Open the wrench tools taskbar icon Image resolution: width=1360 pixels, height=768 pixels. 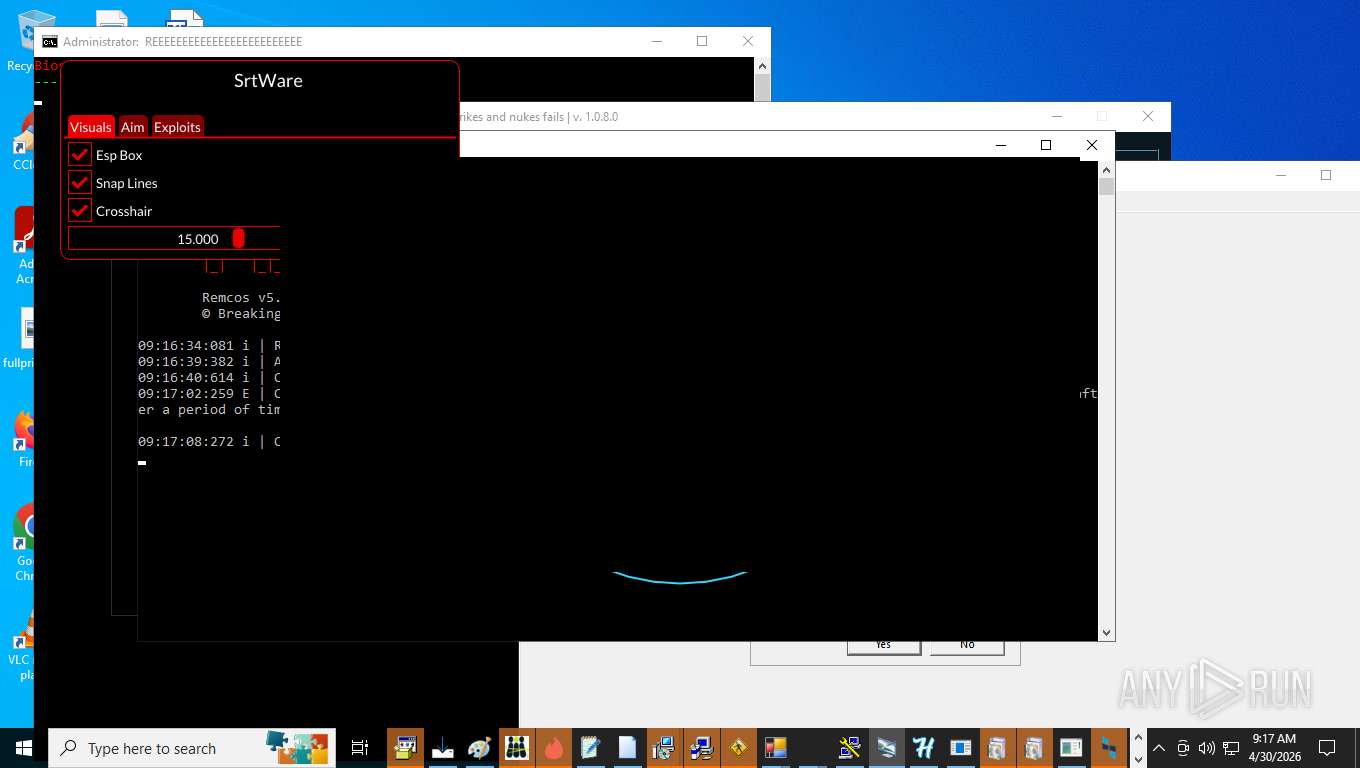849,748
